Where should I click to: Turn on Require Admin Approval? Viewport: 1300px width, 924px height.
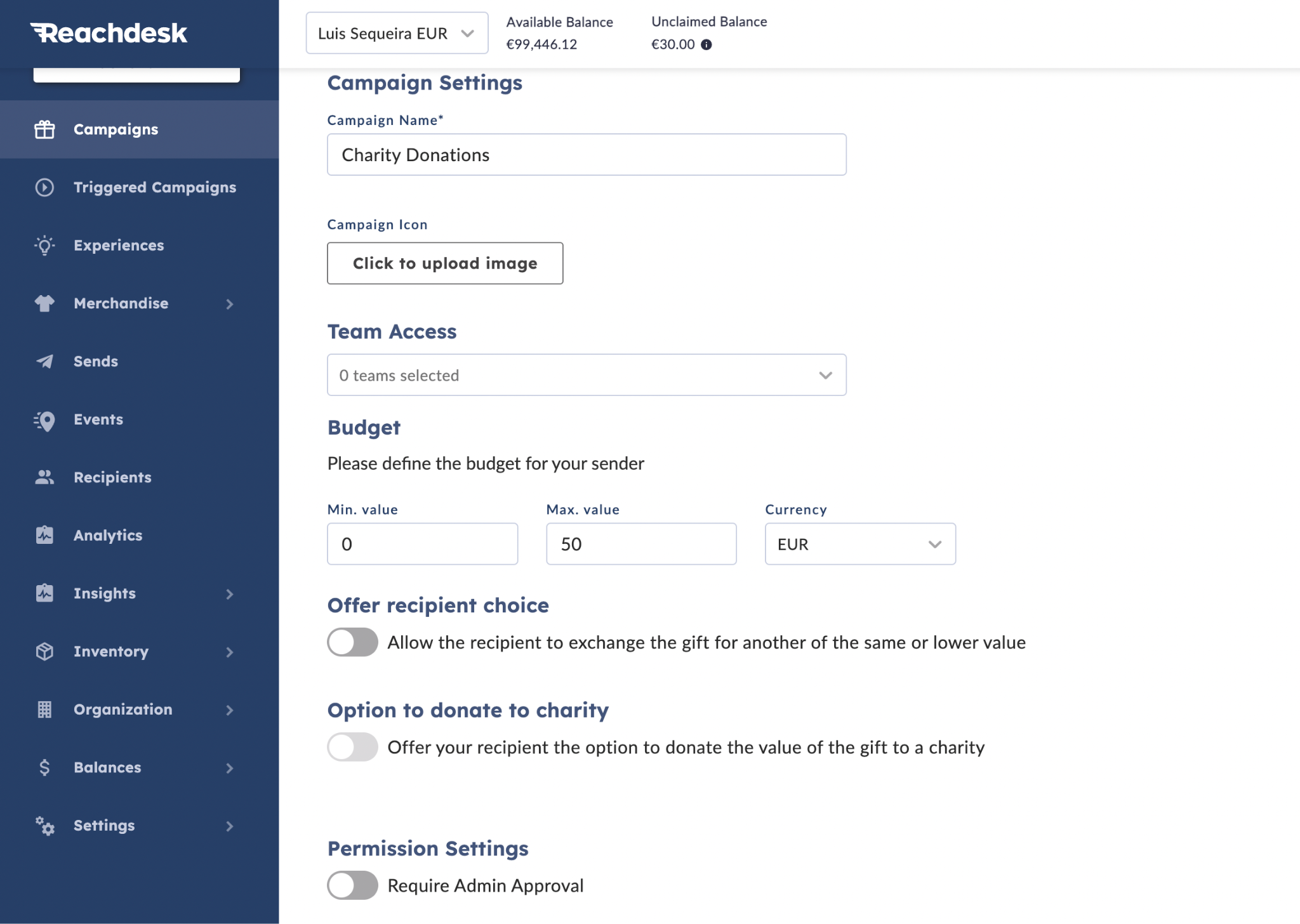click(352, 885)
